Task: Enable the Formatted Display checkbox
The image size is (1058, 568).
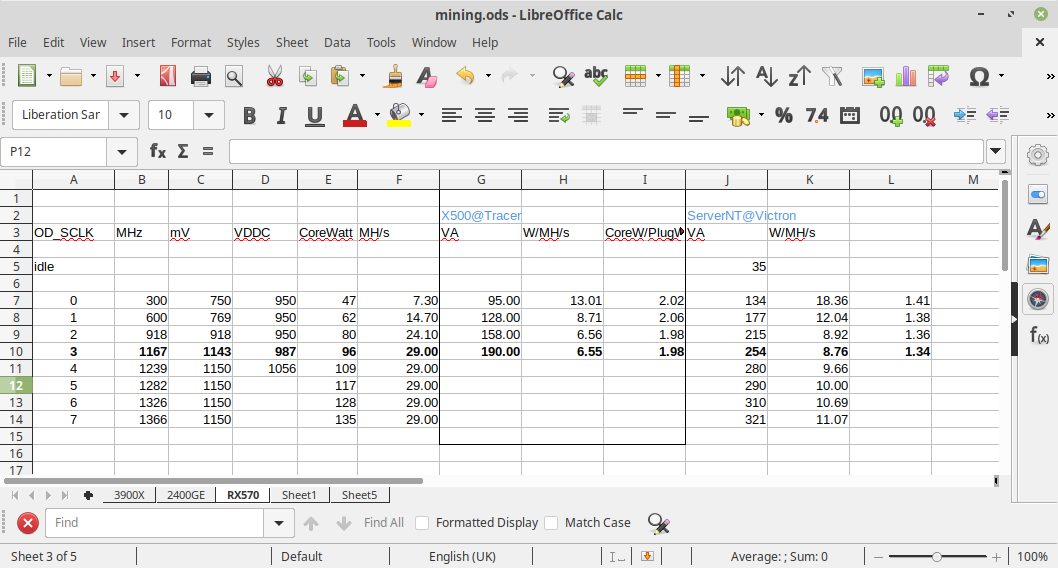Action: click(x=422, y=522)
